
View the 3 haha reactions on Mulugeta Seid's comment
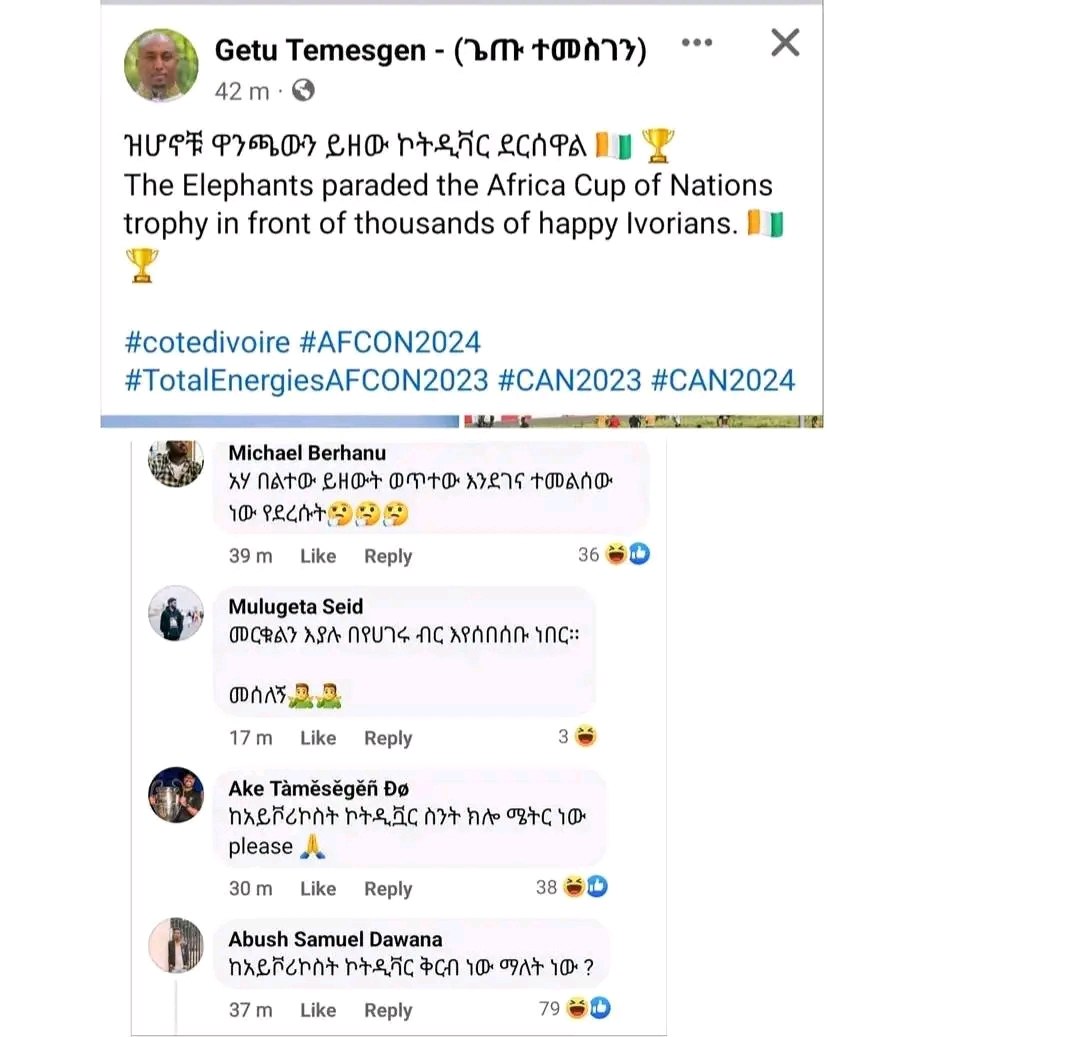[577, 736]
